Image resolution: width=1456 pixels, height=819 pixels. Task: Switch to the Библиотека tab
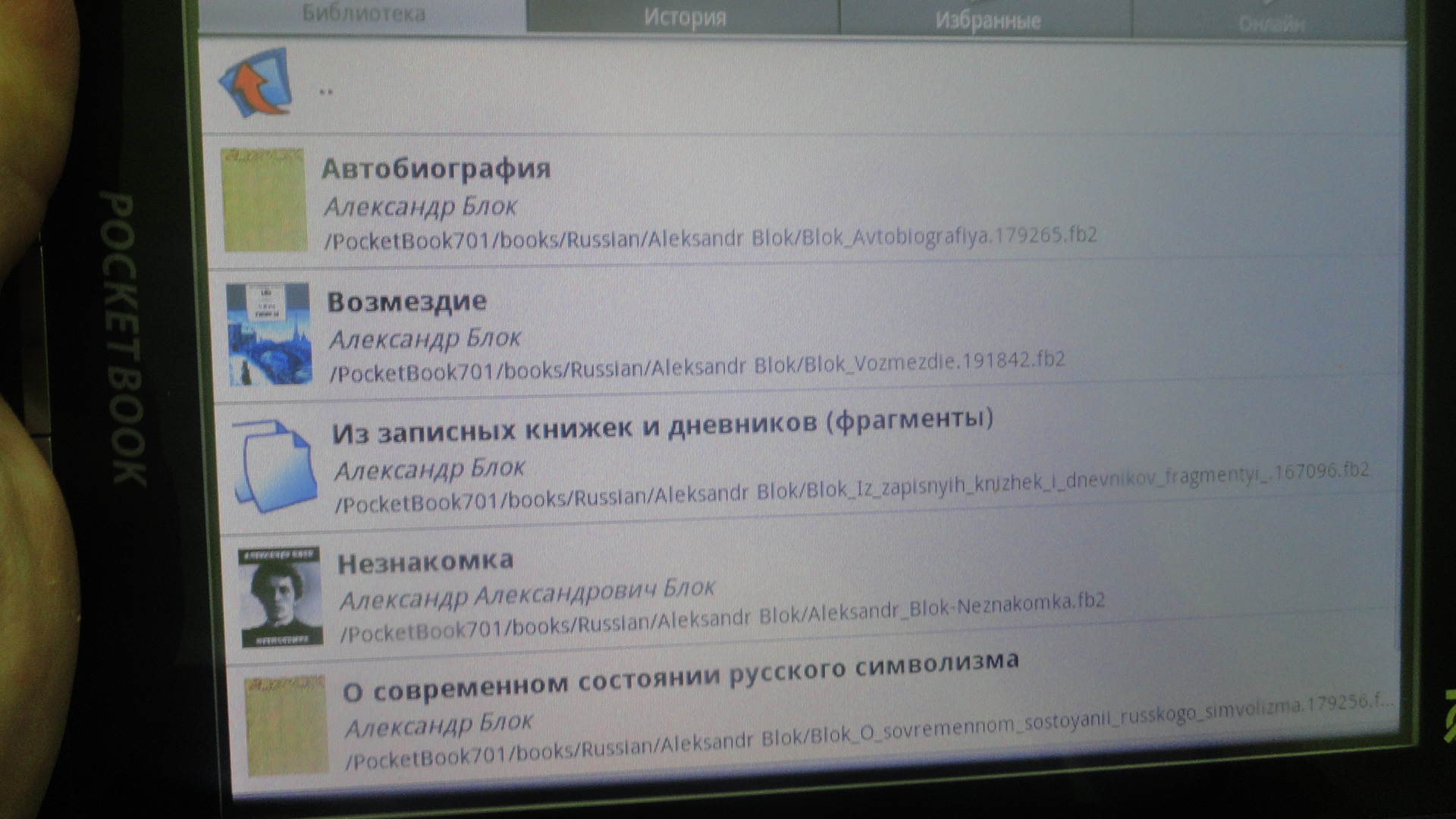(x=363, y=14)
